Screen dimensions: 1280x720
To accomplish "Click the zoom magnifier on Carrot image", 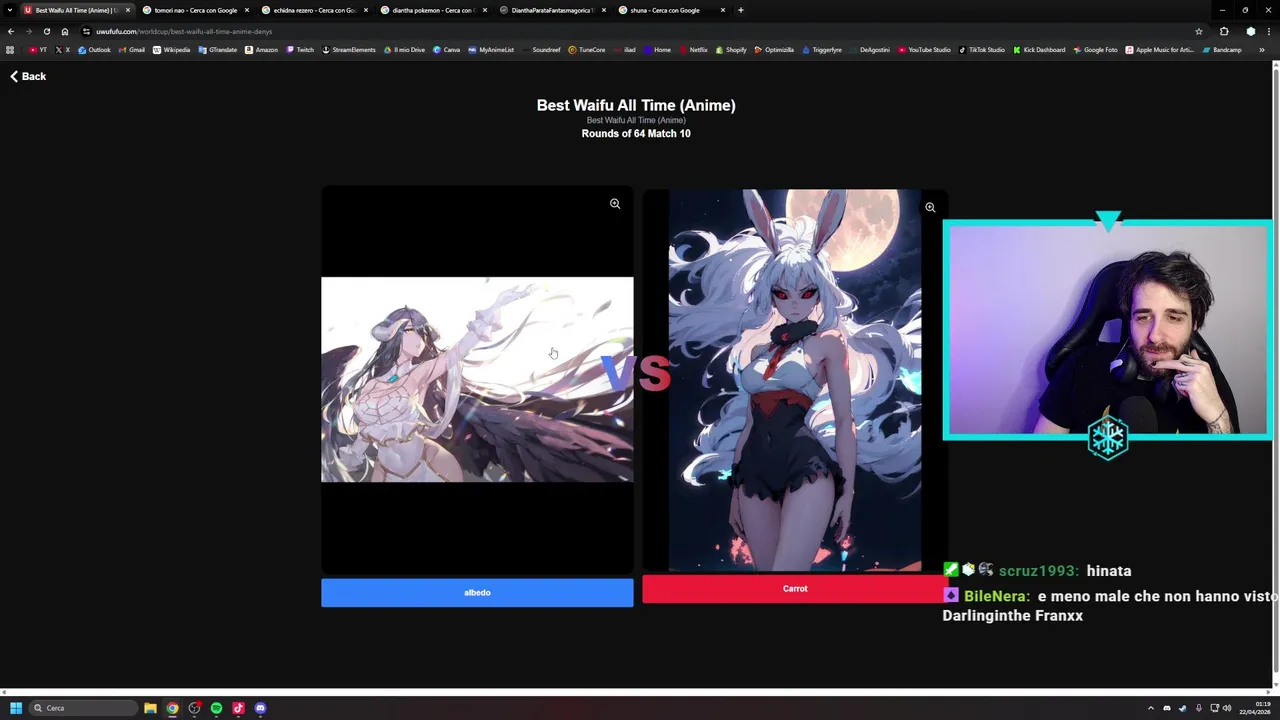I will click(930, 208).
